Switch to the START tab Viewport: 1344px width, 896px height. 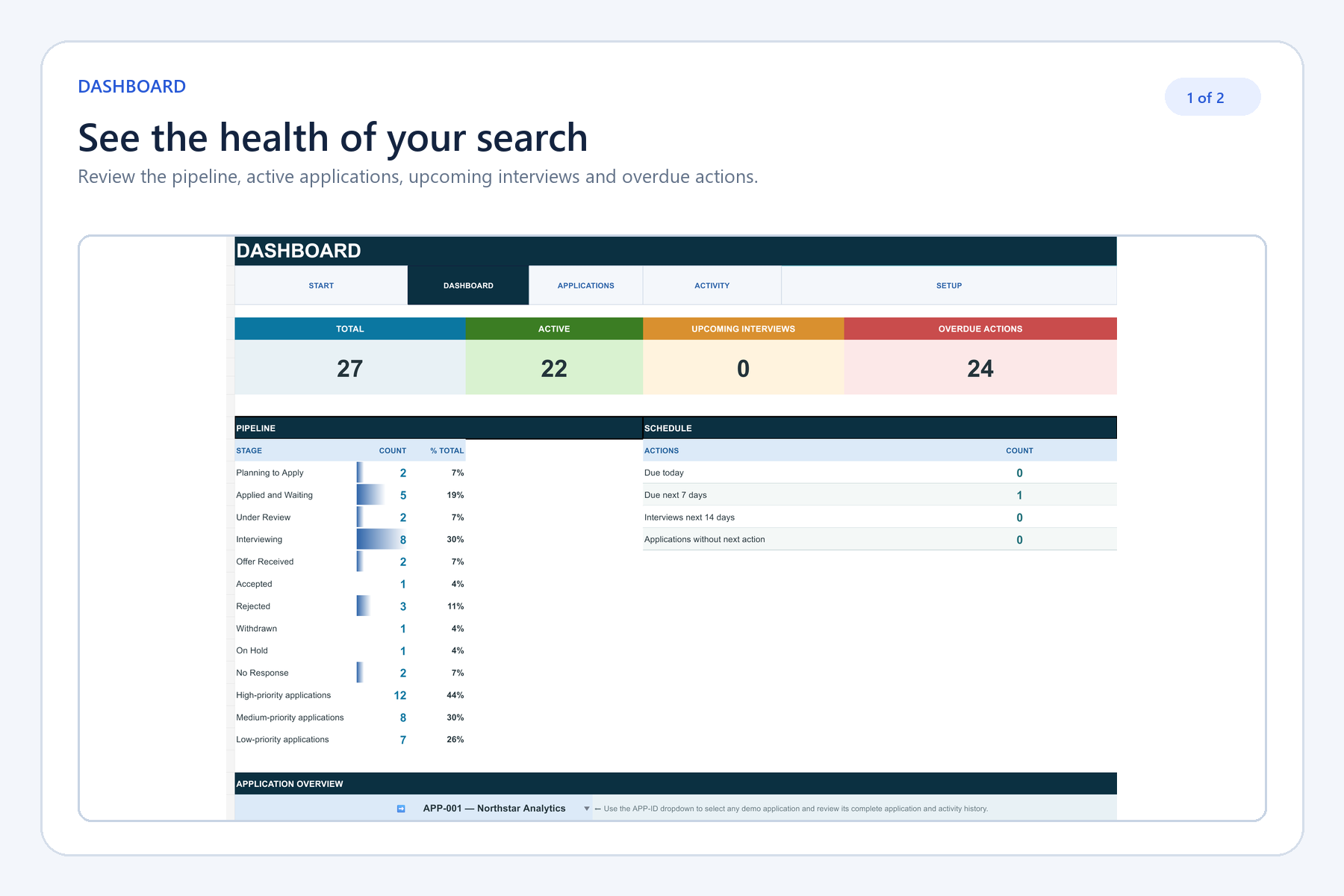click(321, 285)
